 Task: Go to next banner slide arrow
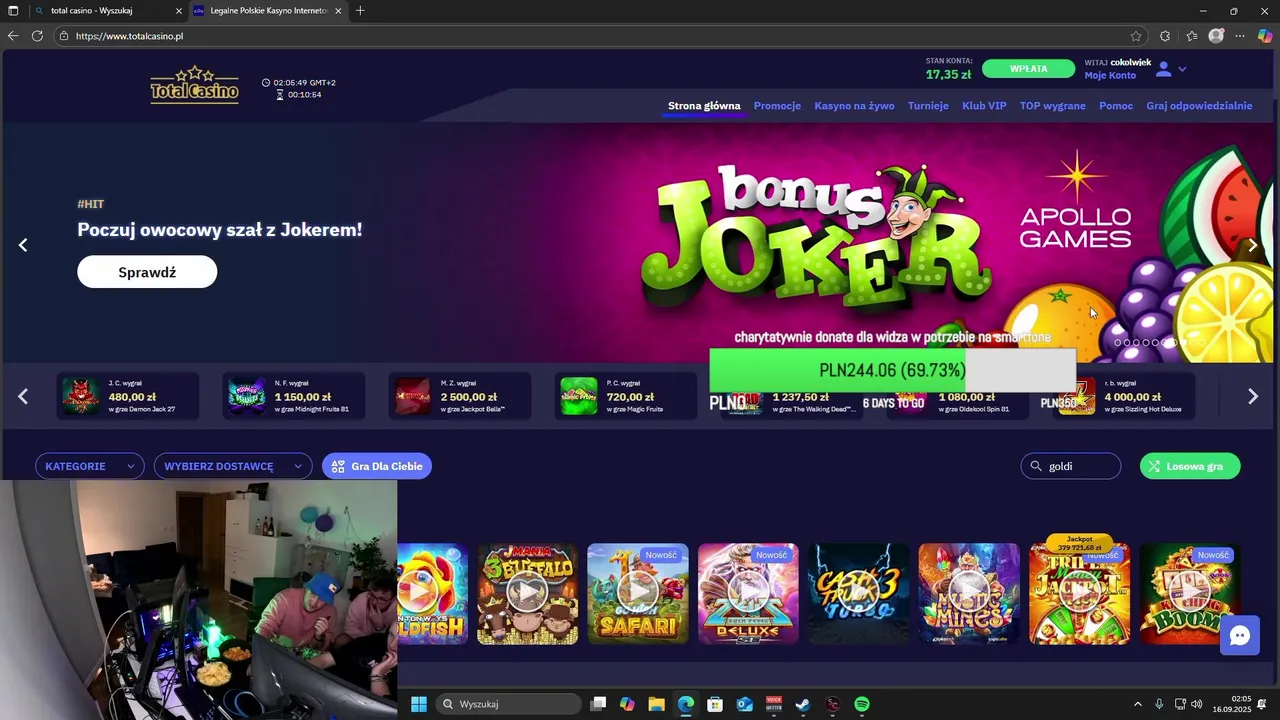click(1252, 245)
